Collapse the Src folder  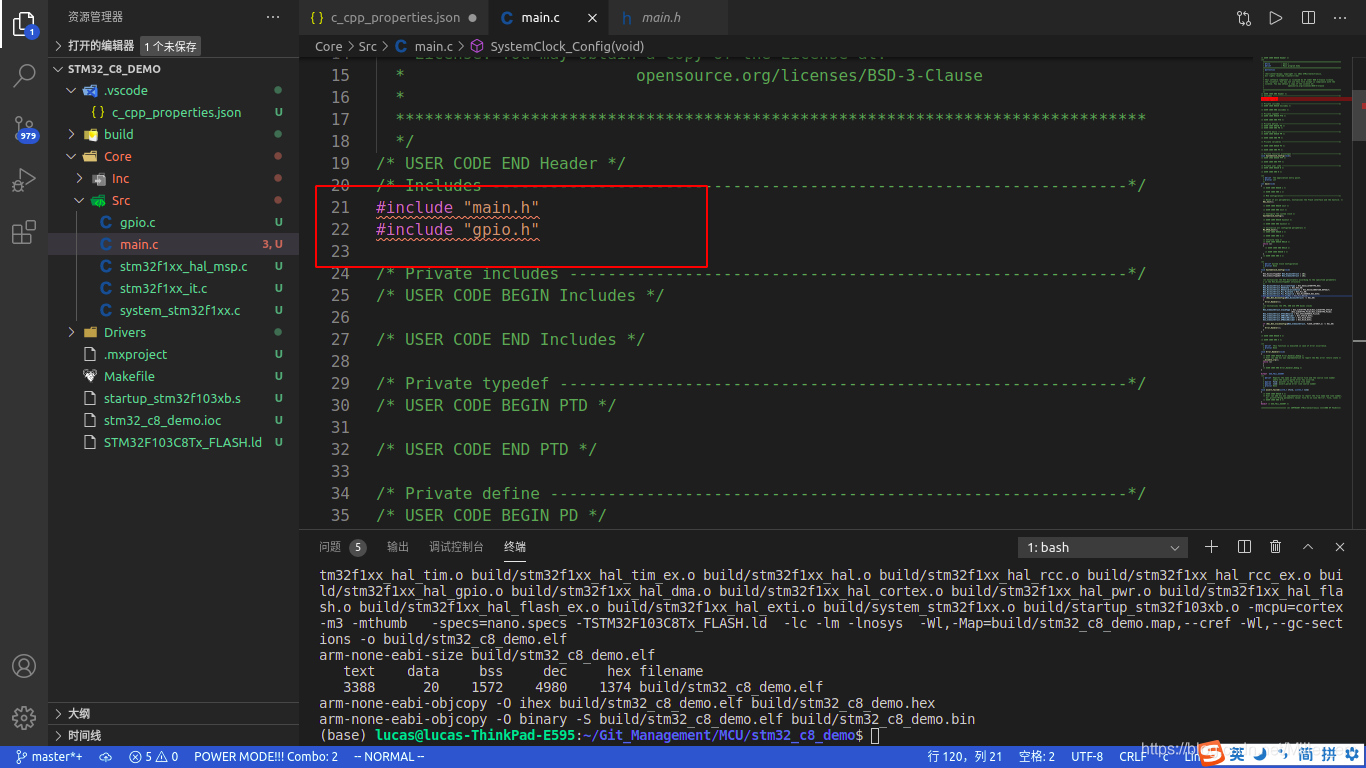pos(173,200)
